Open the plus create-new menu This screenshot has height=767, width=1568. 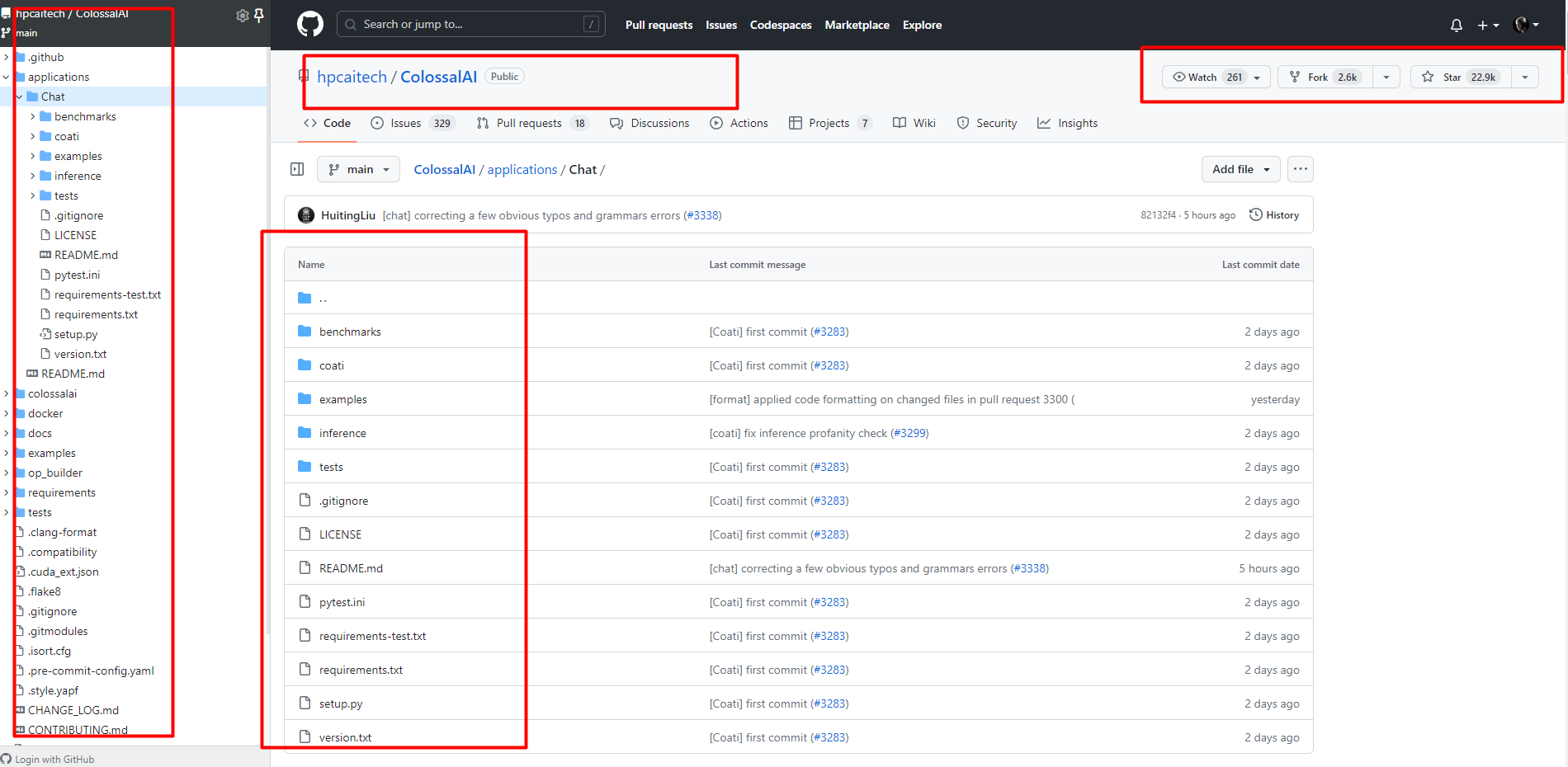click(x=1488, y=26)
